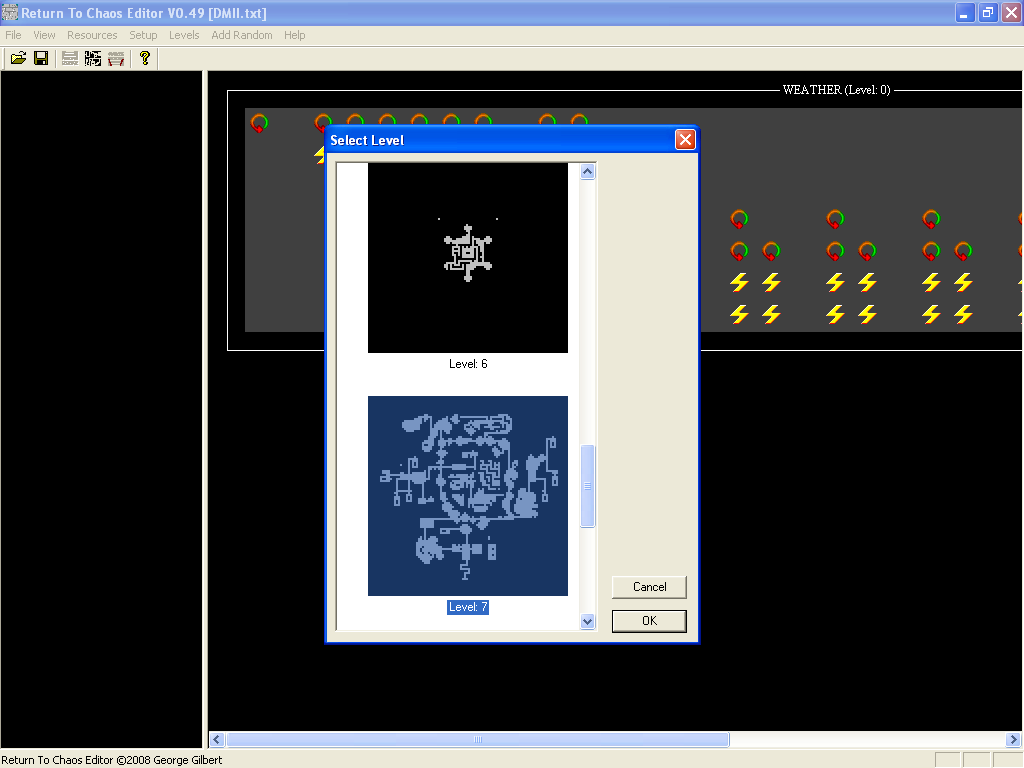Toggle the leftmost rotation icon in weather grid
Viewport: 1024px width, 768px height.
click(x=259, y=122)
